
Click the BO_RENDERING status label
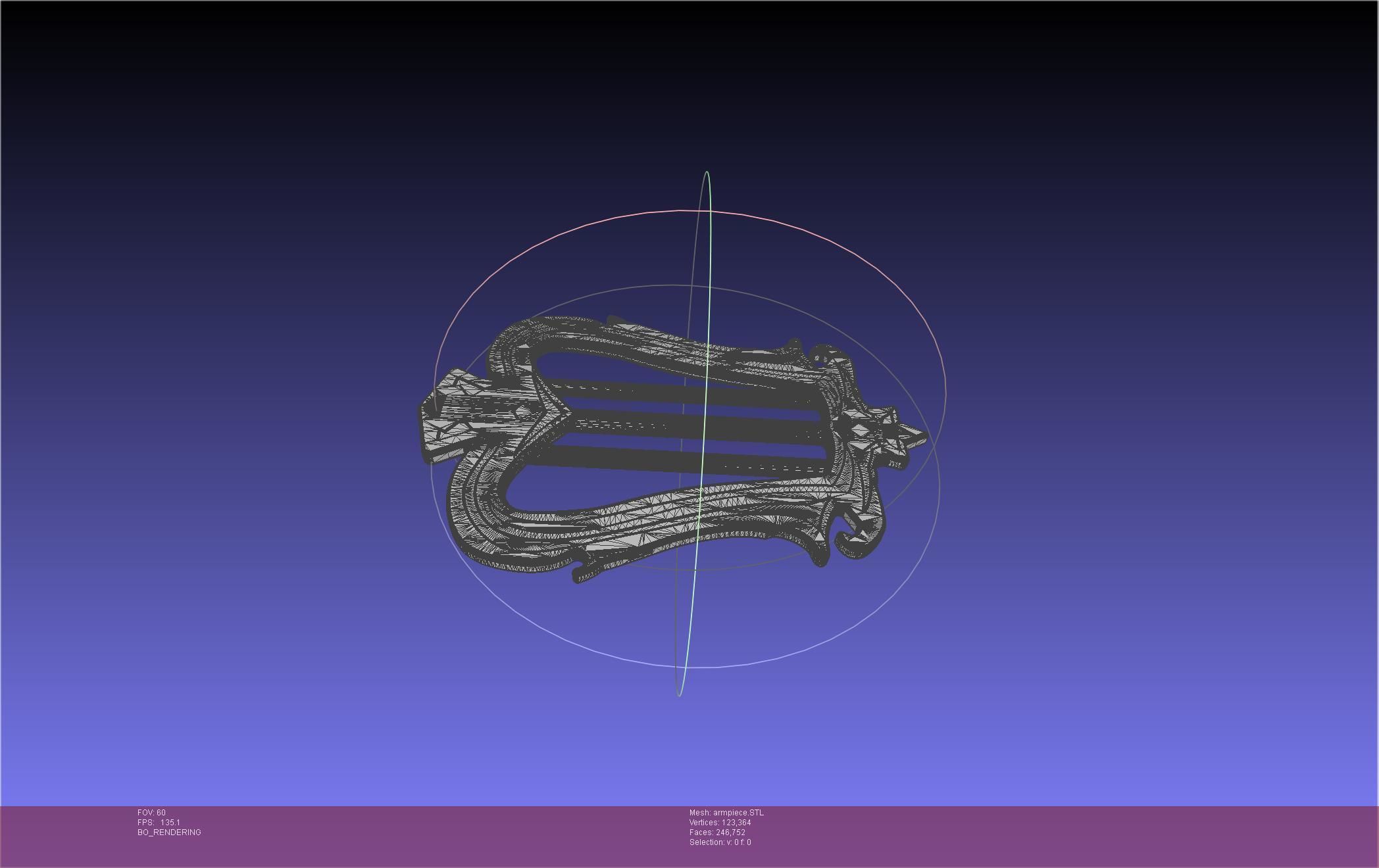tap(169, 832)
